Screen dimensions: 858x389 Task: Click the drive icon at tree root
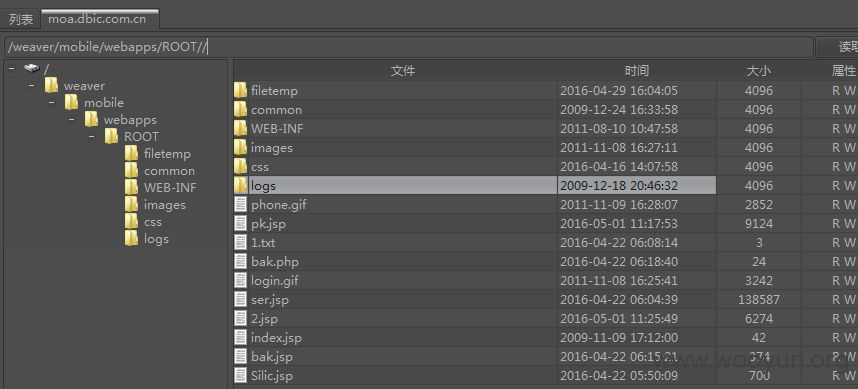(32, 68)
